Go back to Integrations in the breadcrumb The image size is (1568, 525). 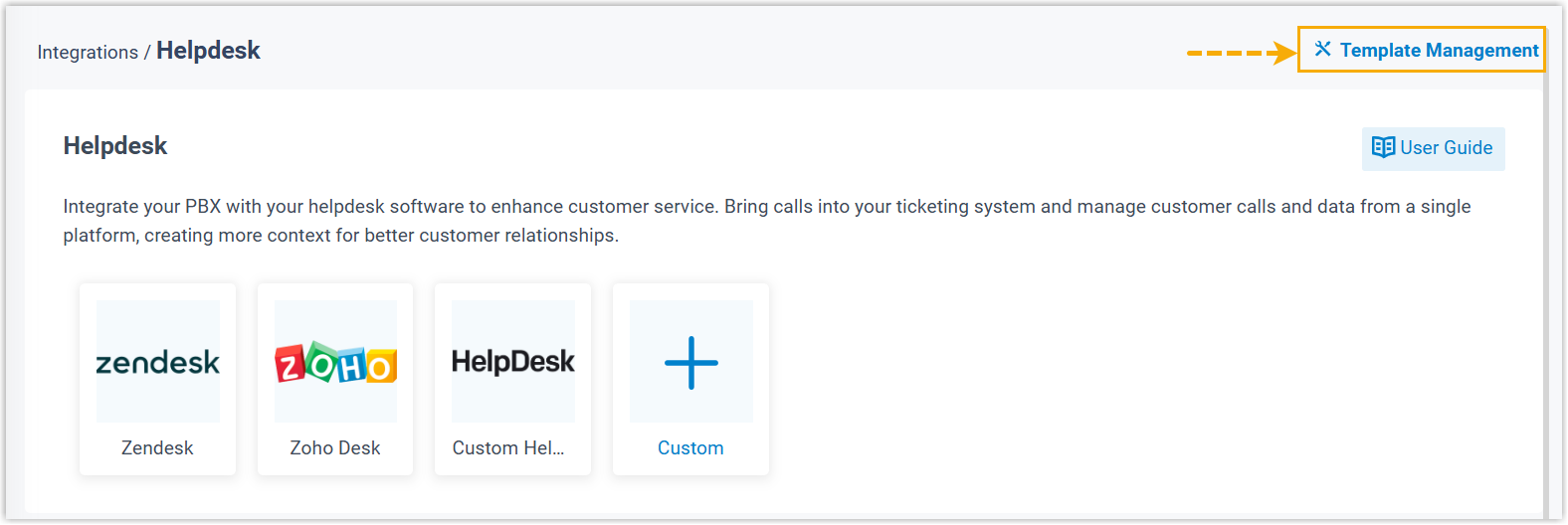(x=88, y=53)
